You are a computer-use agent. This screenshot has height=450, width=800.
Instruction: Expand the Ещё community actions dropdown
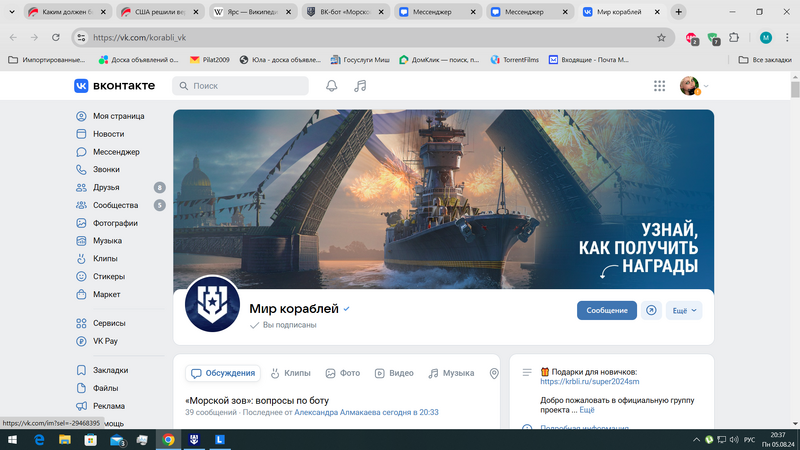pyautogui.click(x=684, y=310)
